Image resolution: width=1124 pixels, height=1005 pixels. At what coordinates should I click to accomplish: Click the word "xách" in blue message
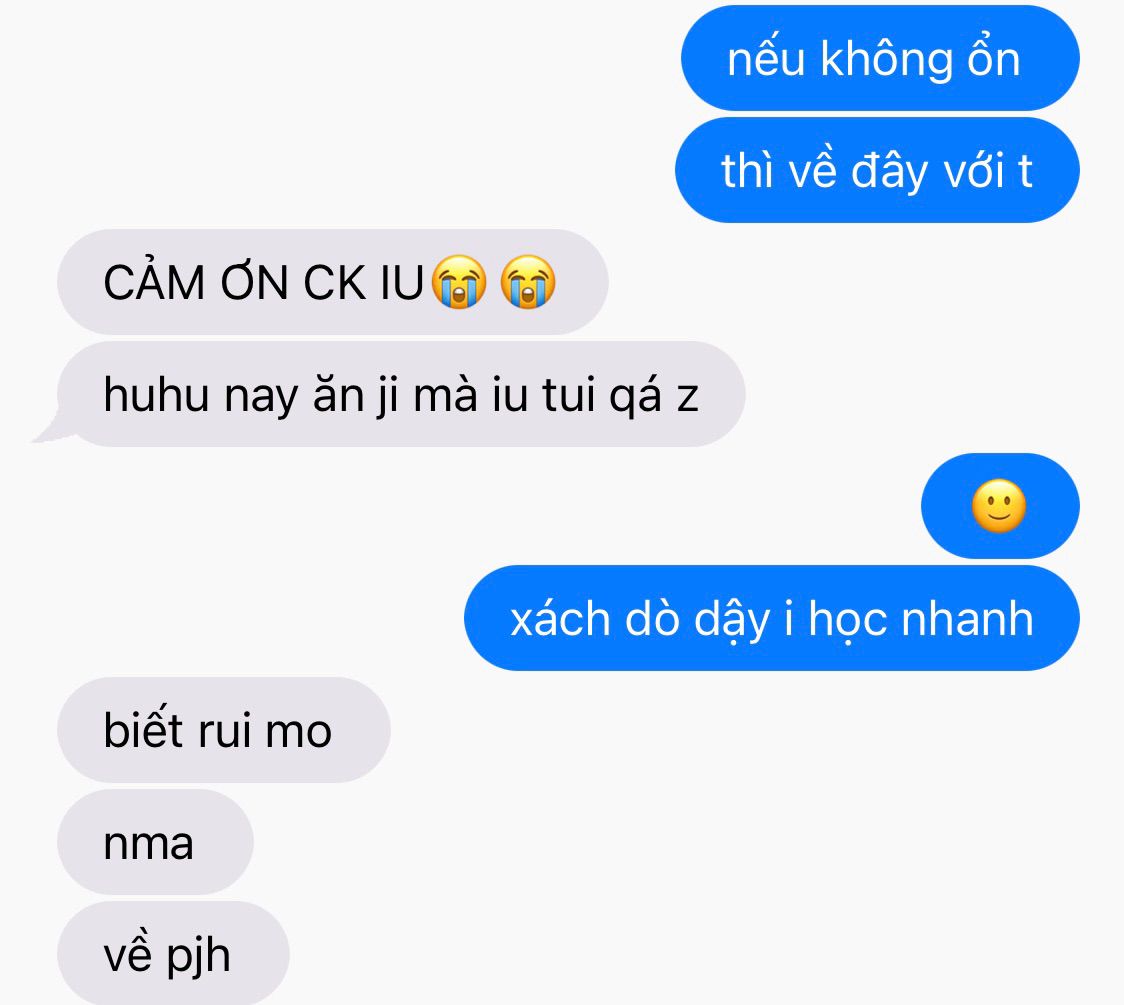click(x=560, y=618)
